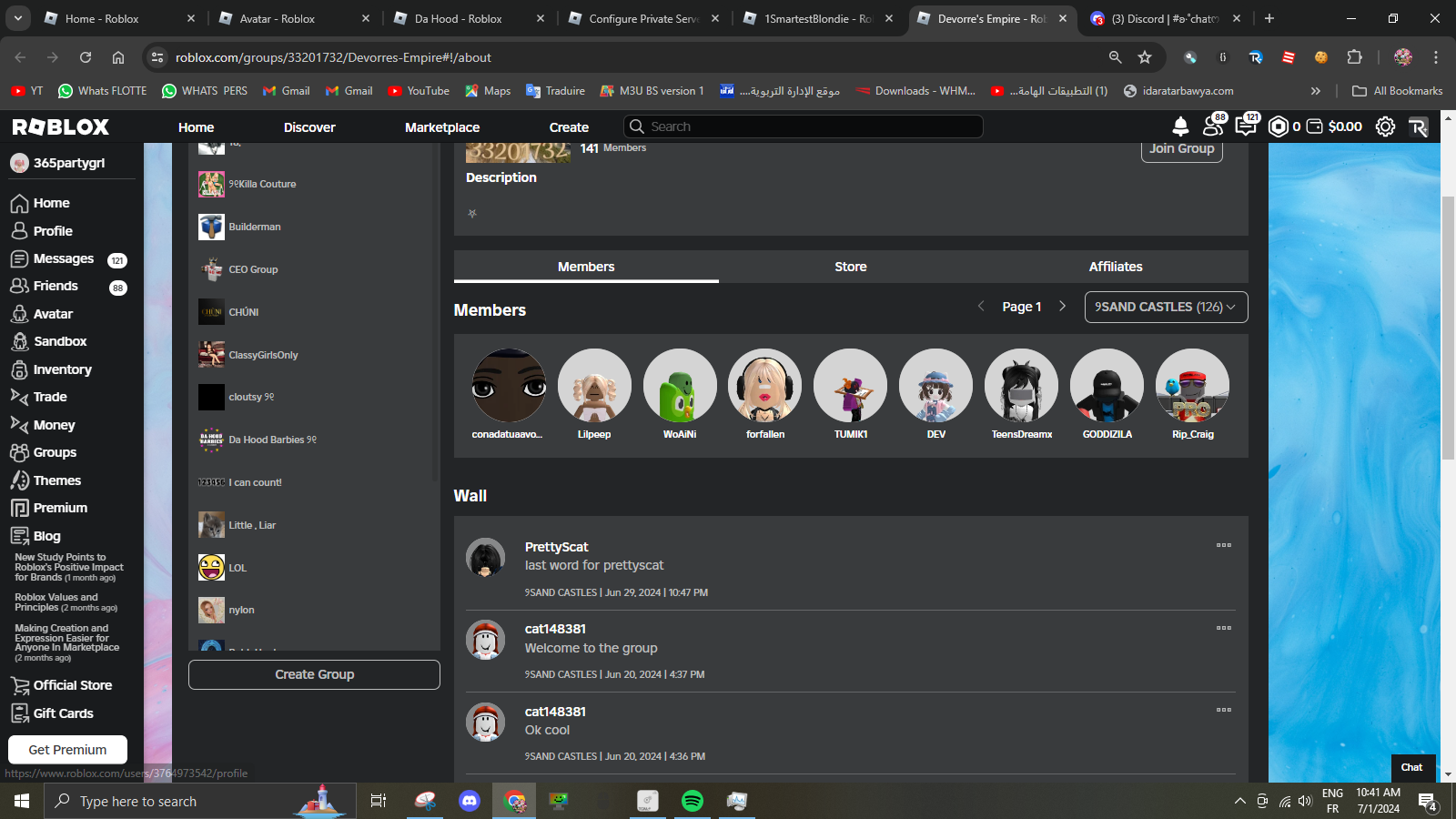Open Spotify from the Windows taskbar
This screenshot has width=1456, height=819.
click(693, 801)
